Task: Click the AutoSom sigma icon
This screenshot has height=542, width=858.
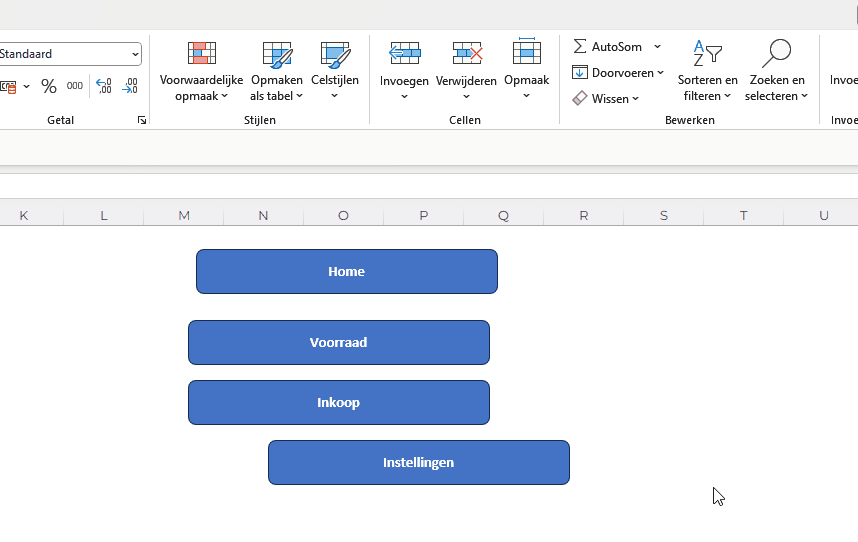Action: [x=580, y=47]
